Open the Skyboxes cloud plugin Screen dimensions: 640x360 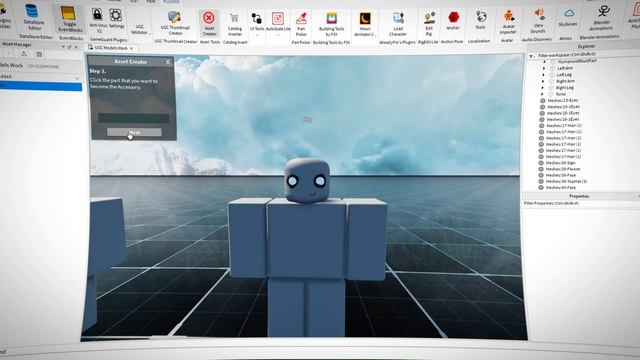tap(569, 18)
